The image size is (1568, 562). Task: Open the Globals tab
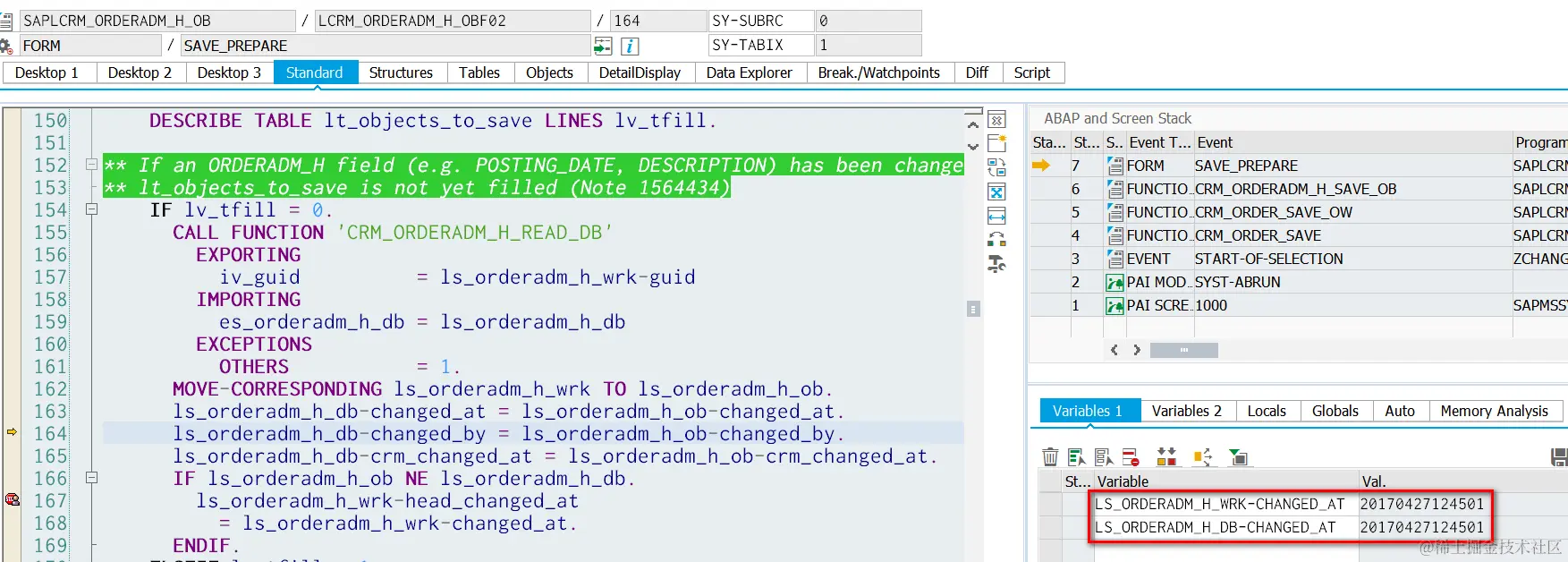pos(1335,411)
